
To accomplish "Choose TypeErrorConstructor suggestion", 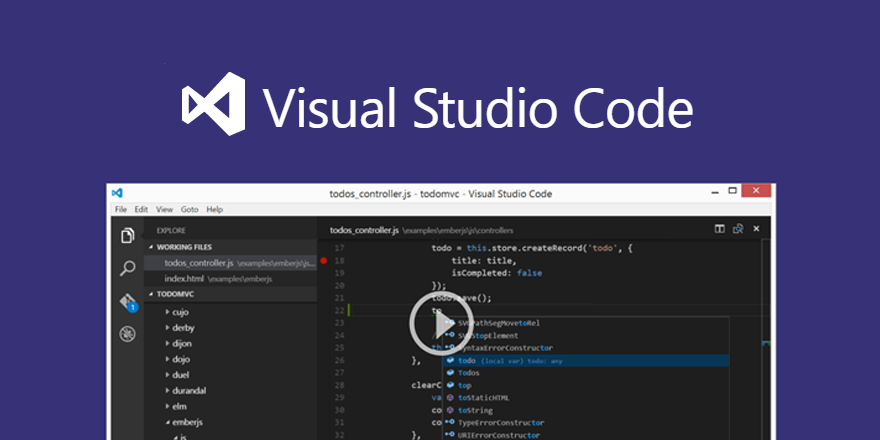I will coord(586,423).
